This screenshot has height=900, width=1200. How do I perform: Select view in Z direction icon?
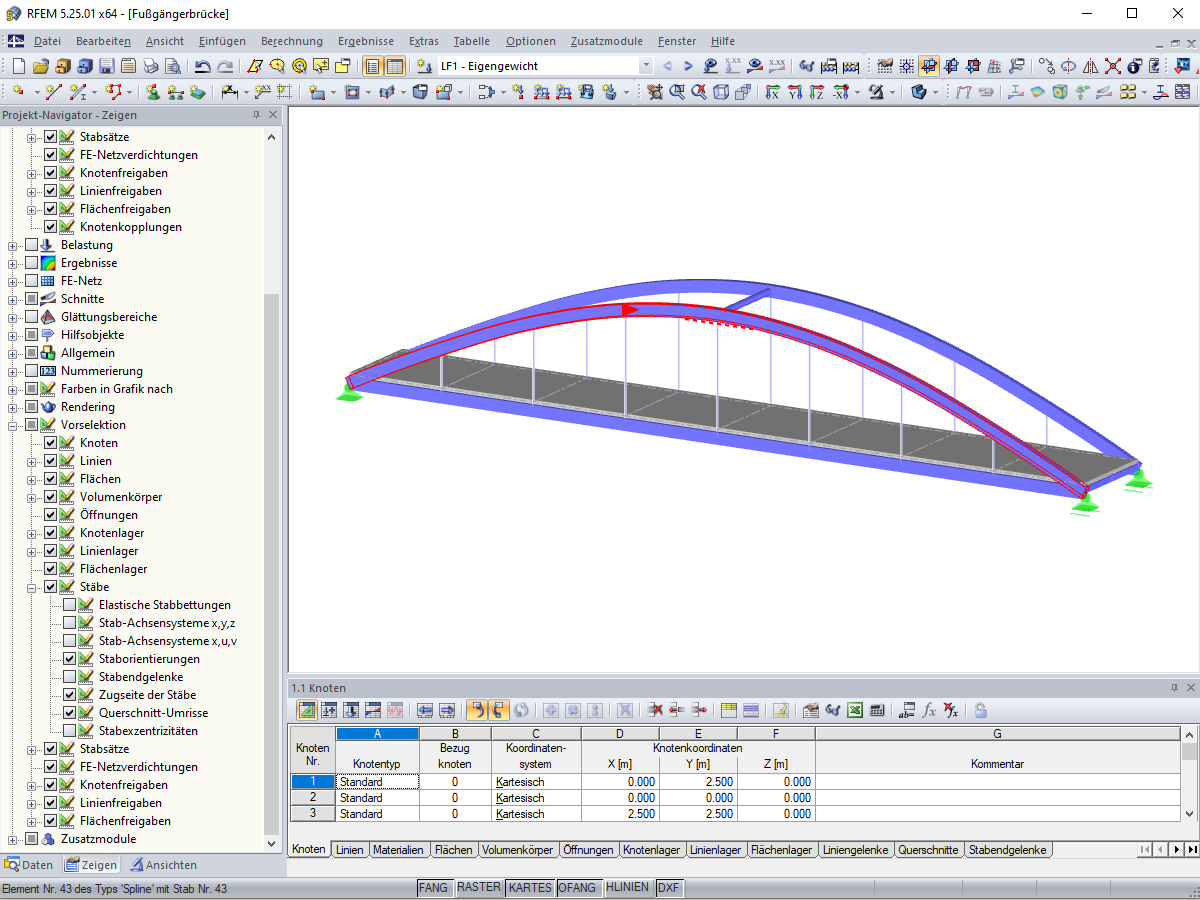click(818, 92)
